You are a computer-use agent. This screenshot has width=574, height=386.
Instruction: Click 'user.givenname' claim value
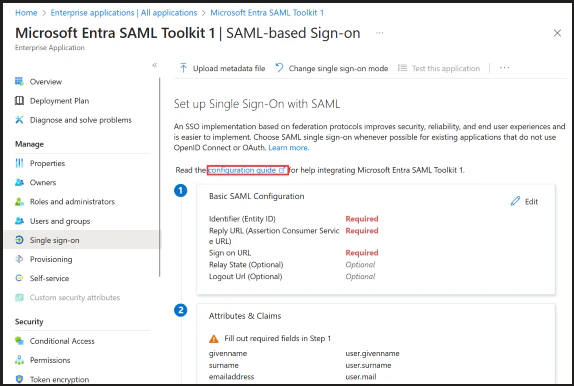point(372,353)
